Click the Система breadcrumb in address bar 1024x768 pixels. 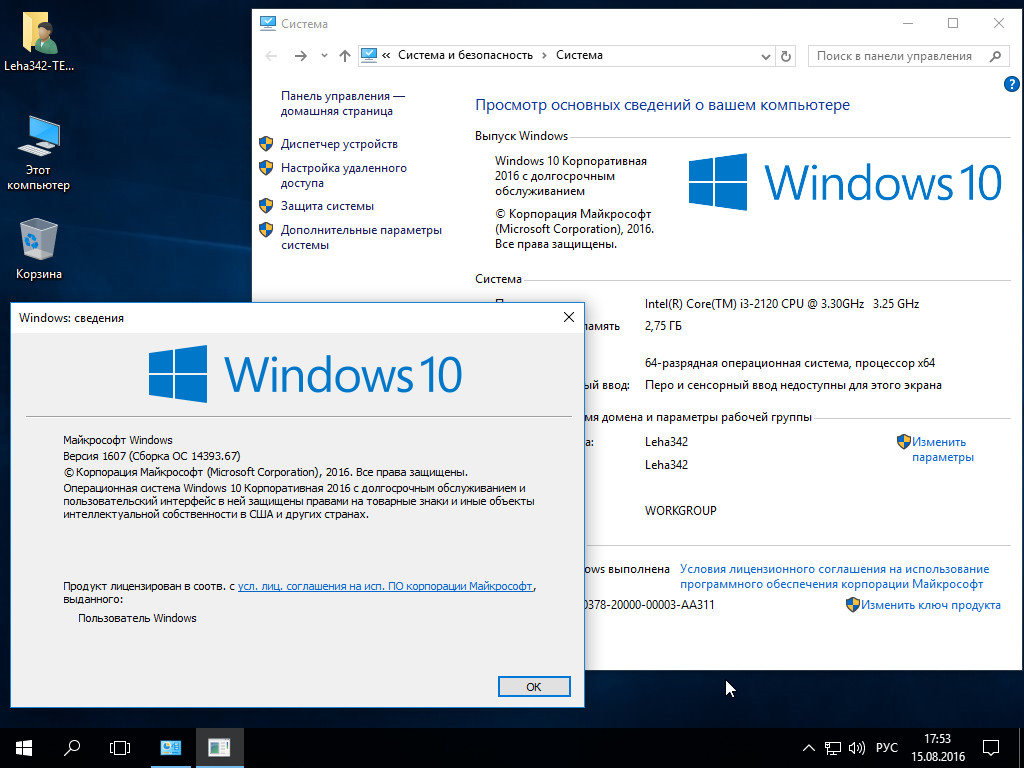(x=579, y=56)
